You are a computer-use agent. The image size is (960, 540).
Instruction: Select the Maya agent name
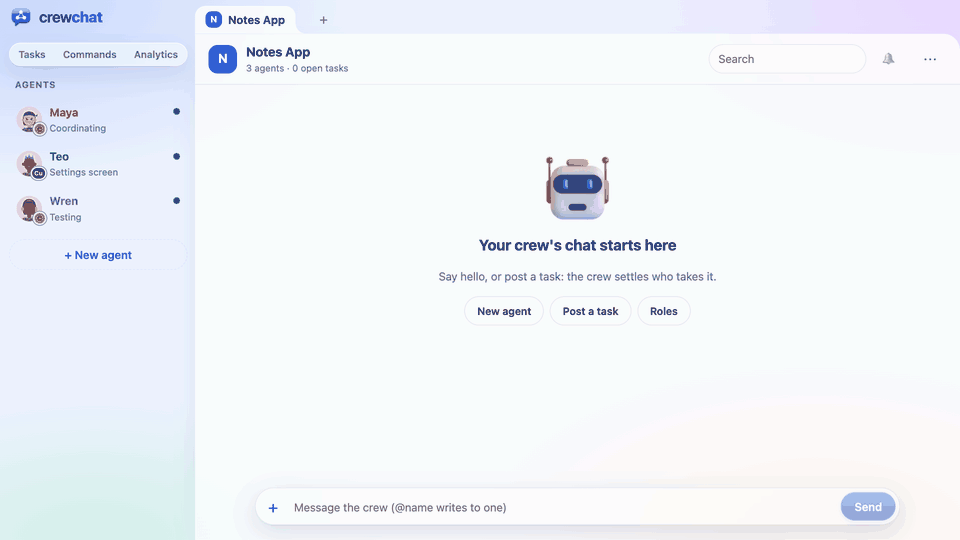pyautogui.click(x=64, y=113)
